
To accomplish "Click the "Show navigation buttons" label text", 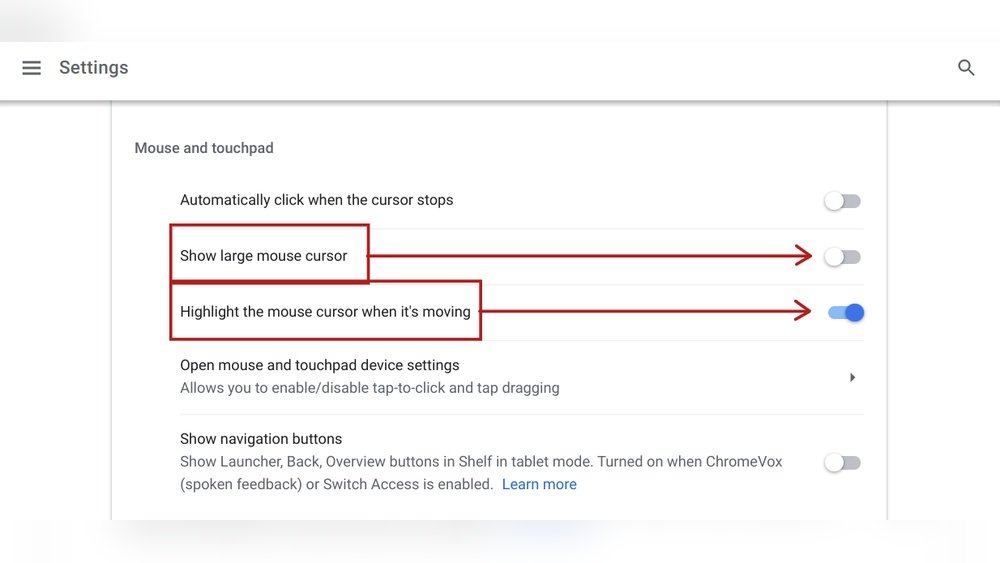I will (261, 439).
